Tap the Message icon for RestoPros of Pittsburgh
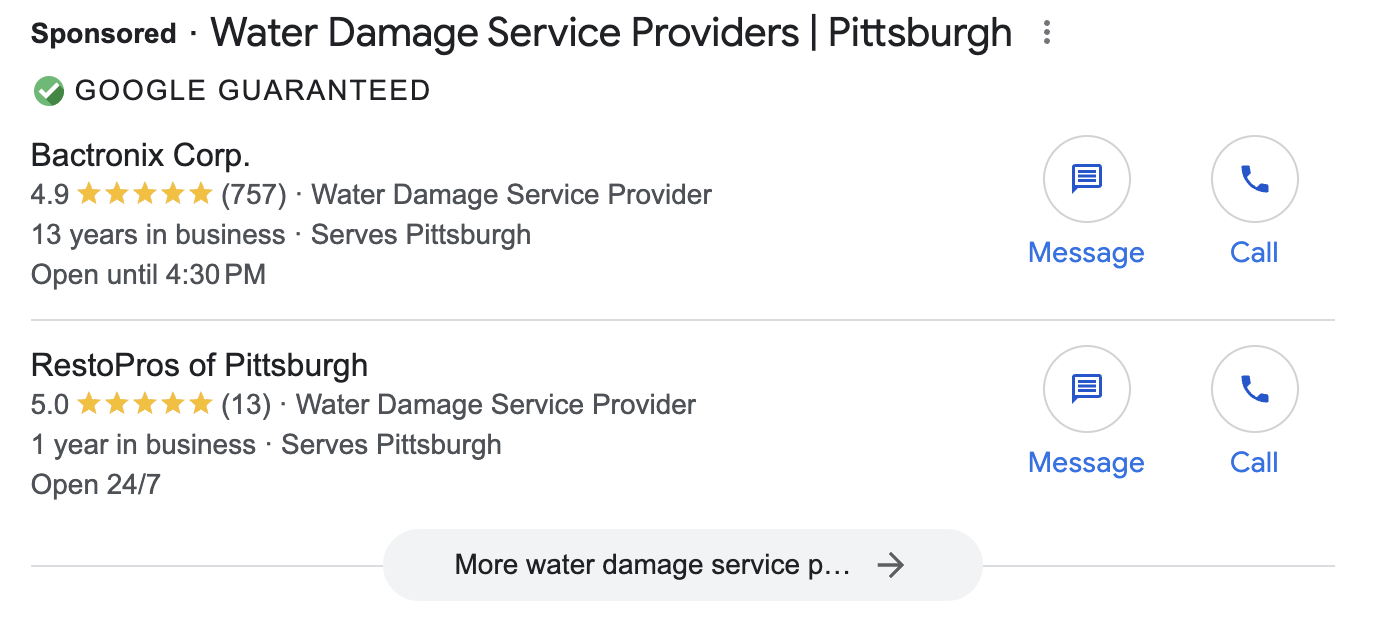The height and width of the screenshot is (622, 1380). click(x=1087, y=389)
